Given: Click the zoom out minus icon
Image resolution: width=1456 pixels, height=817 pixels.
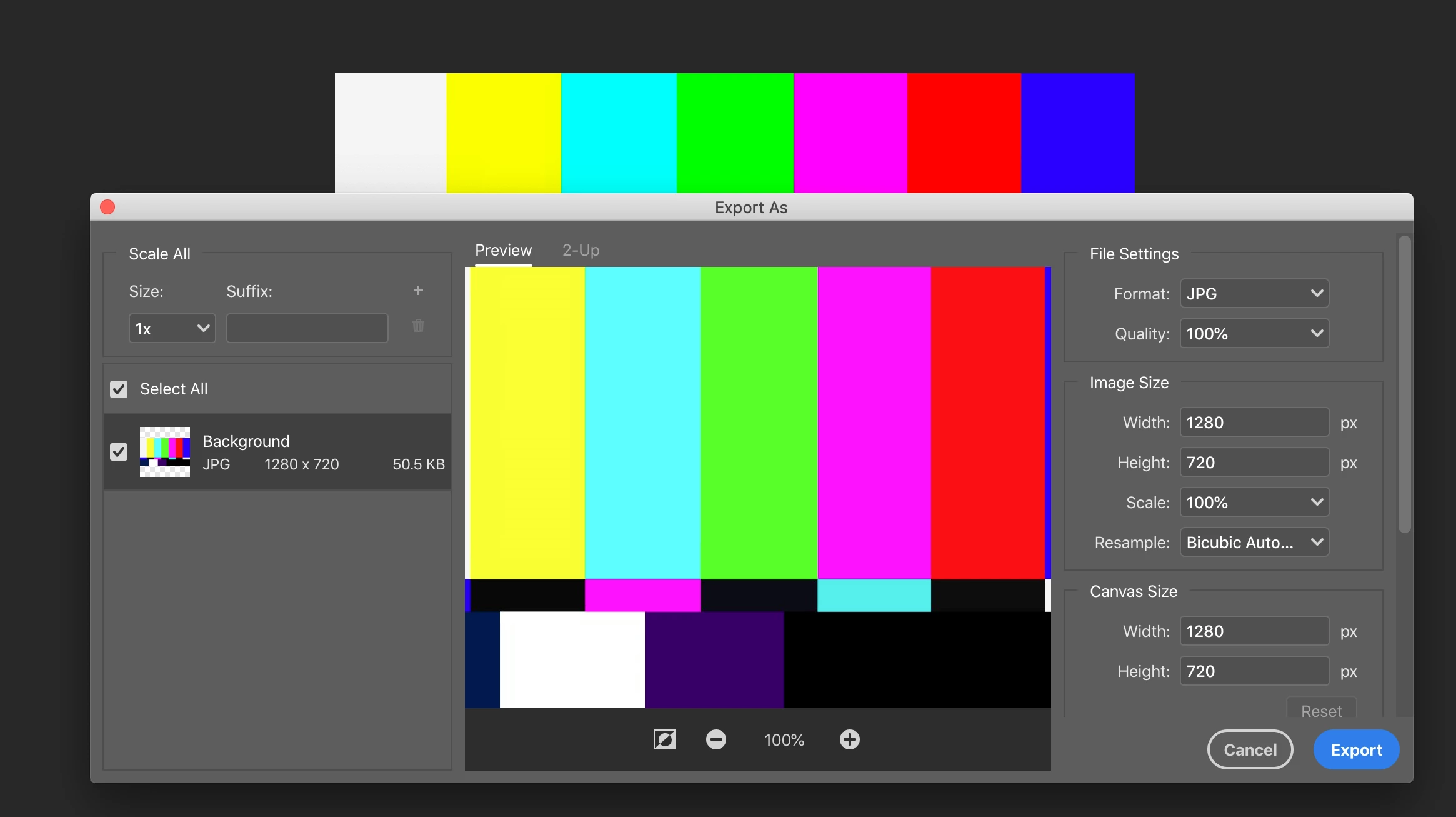Looking at the screenshot, I should click(x=716, y=739).
